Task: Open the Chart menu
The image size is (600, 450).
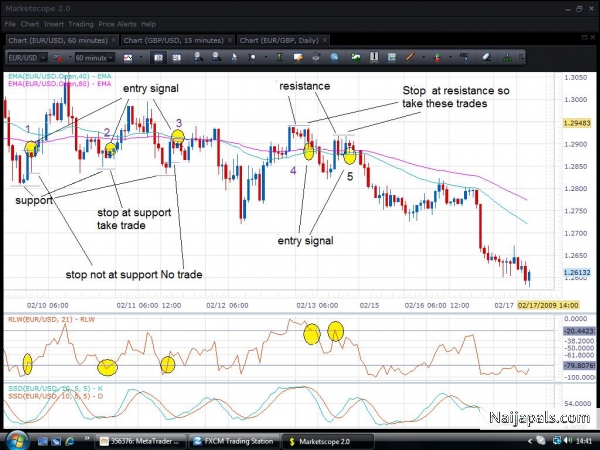Action: tap(30, 24)
